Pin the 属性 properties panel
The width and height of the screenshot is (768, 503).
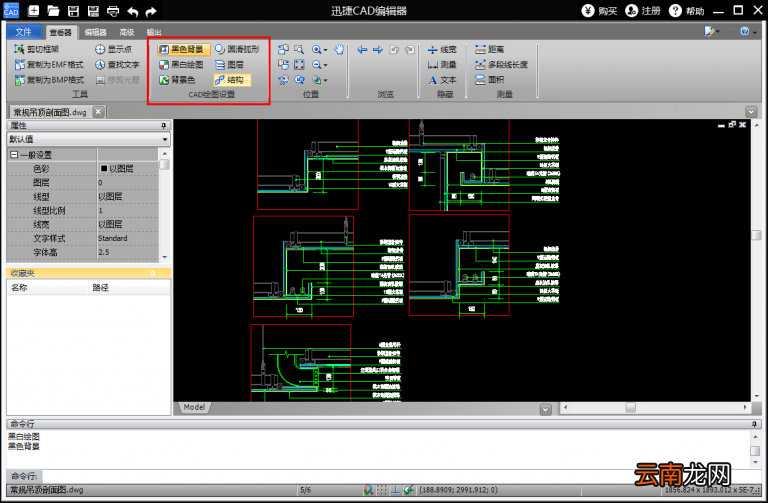tap(164, 126)
